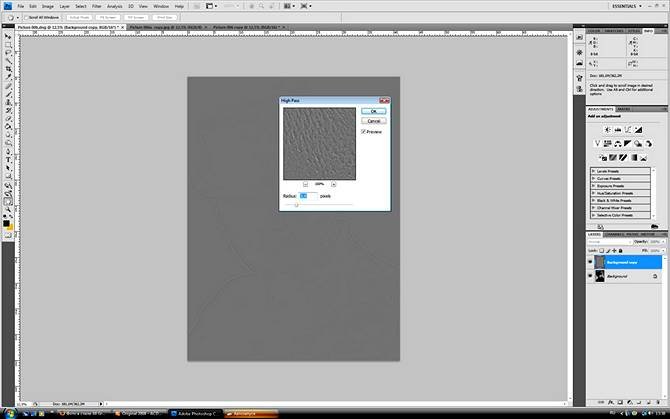Viewport: 670px width, 419px height.
Task: Hide the Background copy layer
Action: (x=590, y=260)
